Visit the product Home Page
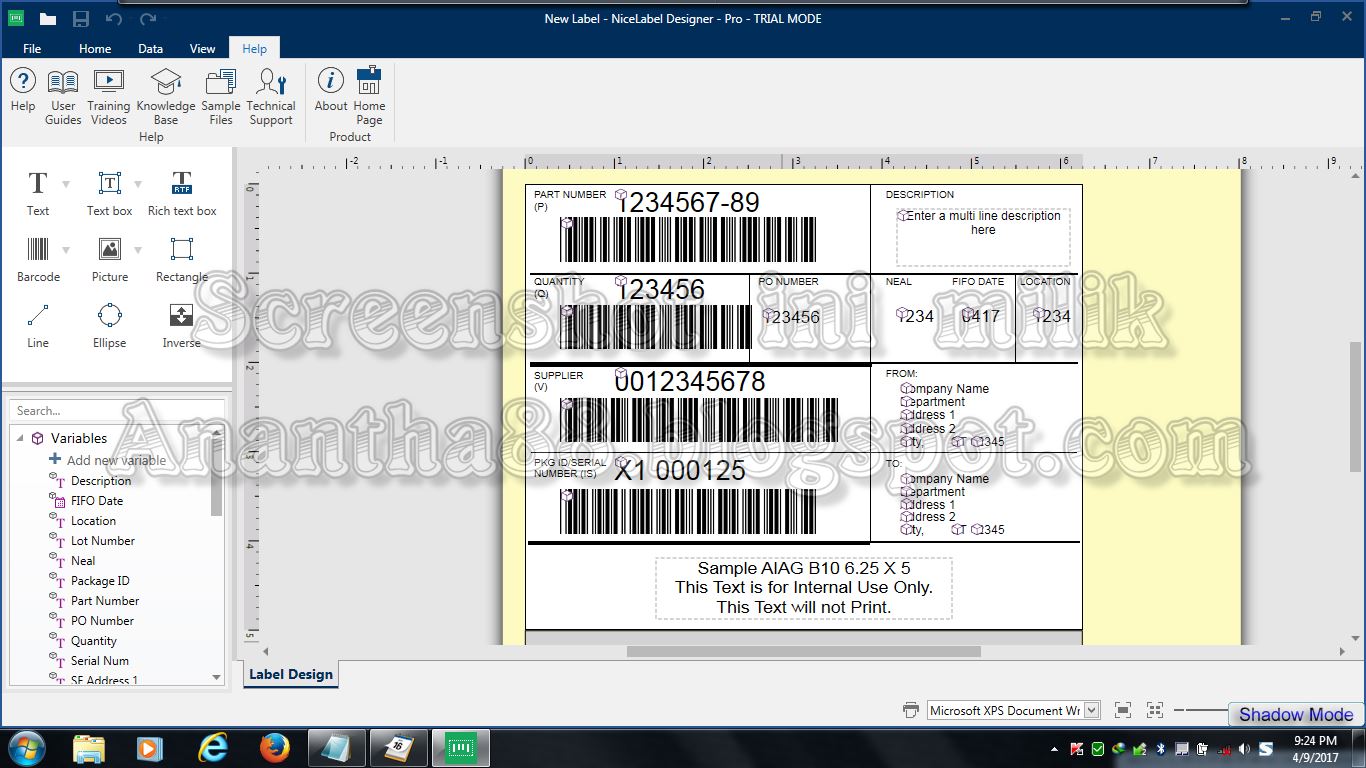 point(369,97)
